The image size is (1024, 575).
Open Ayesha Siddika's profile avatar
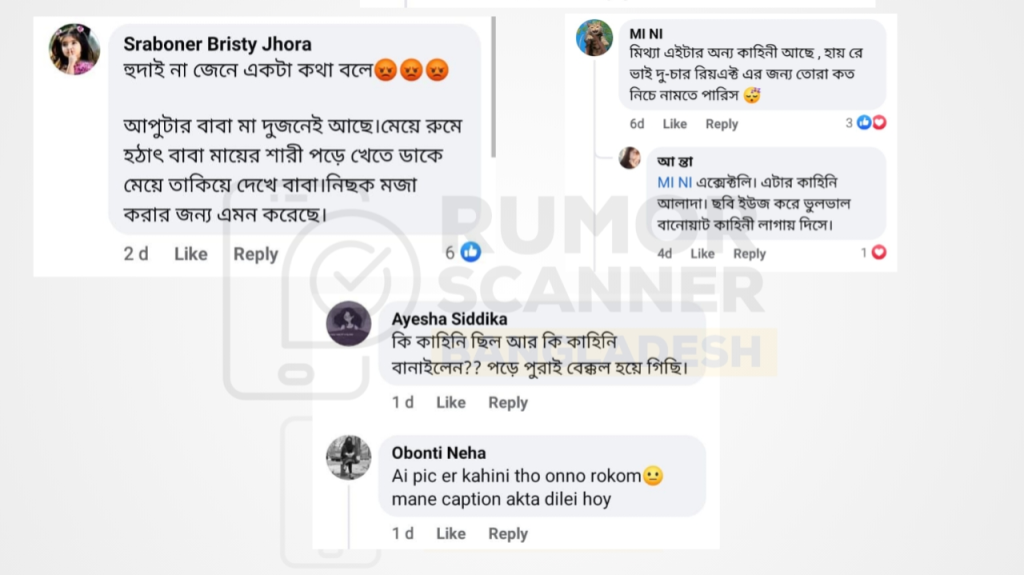(x=349, y=323)
